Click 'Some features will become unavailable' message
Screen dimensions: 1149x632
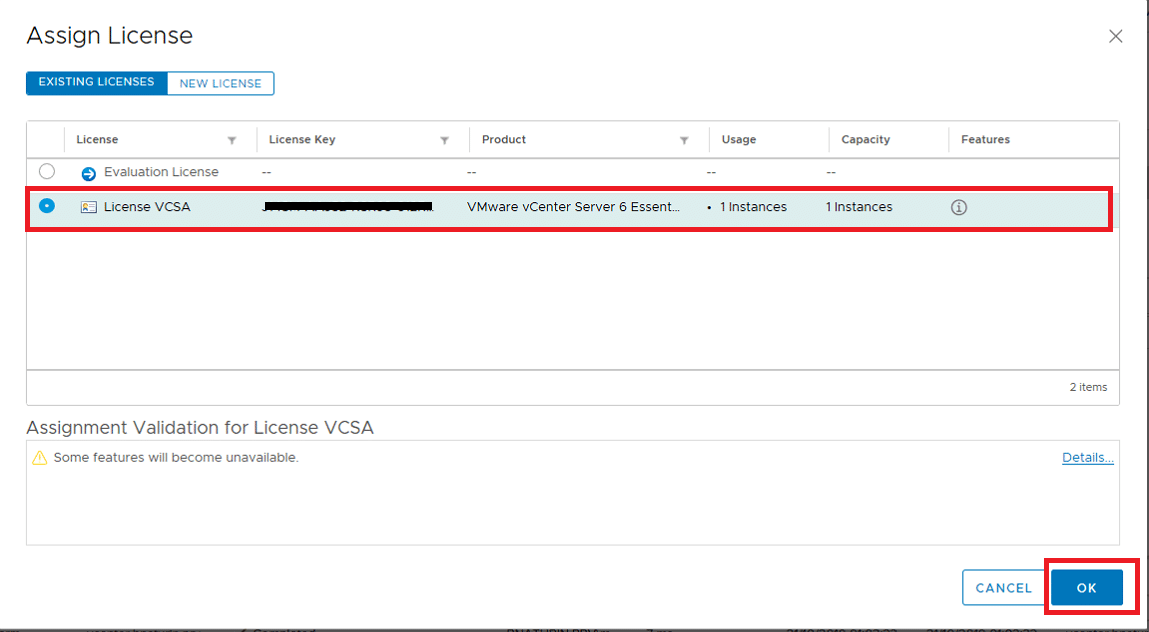(x=176, y=458)
